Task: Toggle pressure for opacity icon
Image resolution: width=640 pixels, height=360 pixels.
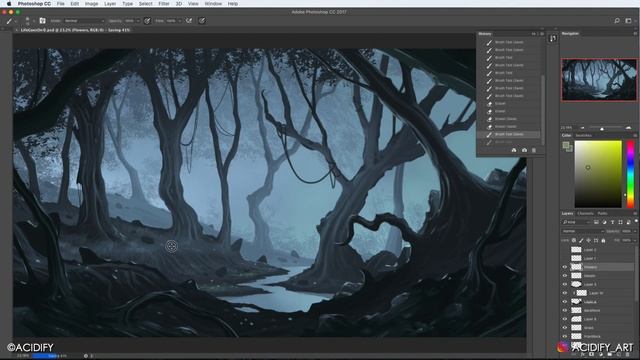Action: pos(147,20)
